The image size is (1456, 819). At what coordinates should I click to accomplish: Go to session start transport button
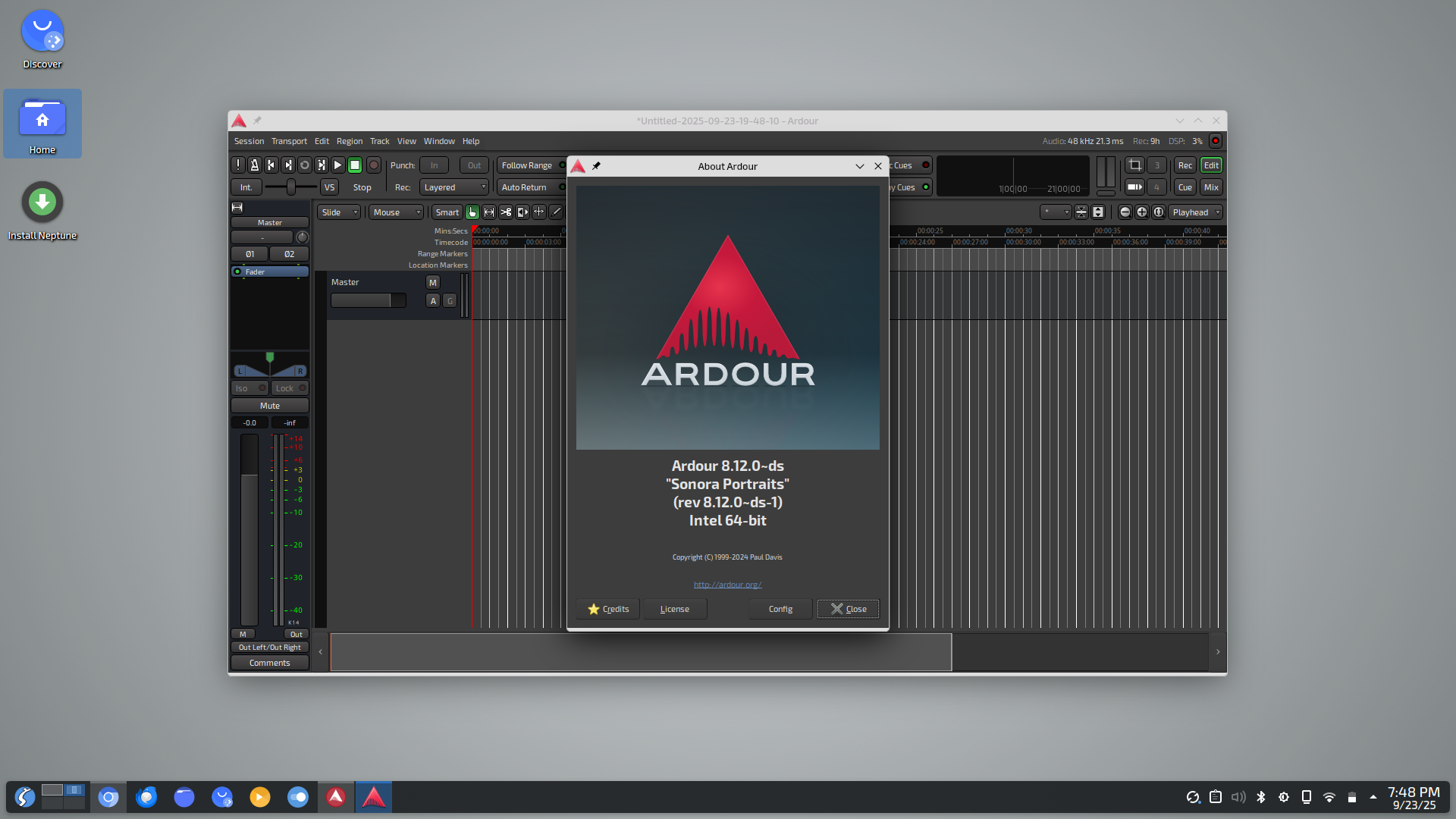[x=271, y=165]
